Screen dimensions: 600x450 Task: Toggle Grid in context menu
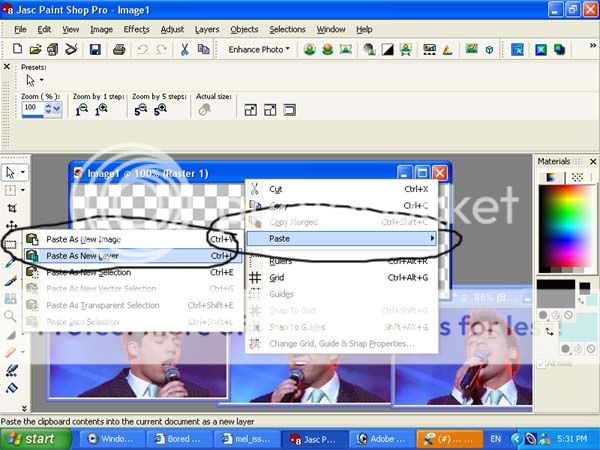(x=341, y=277)
